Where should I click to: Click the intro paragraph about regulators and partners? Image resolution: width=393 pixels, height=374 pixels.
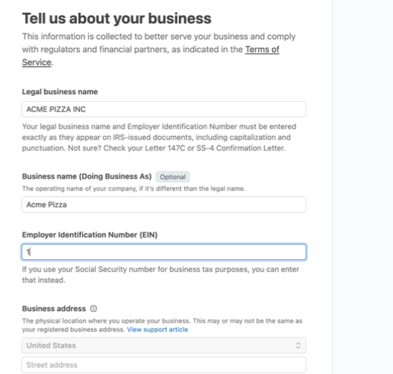tap(159, 49)
